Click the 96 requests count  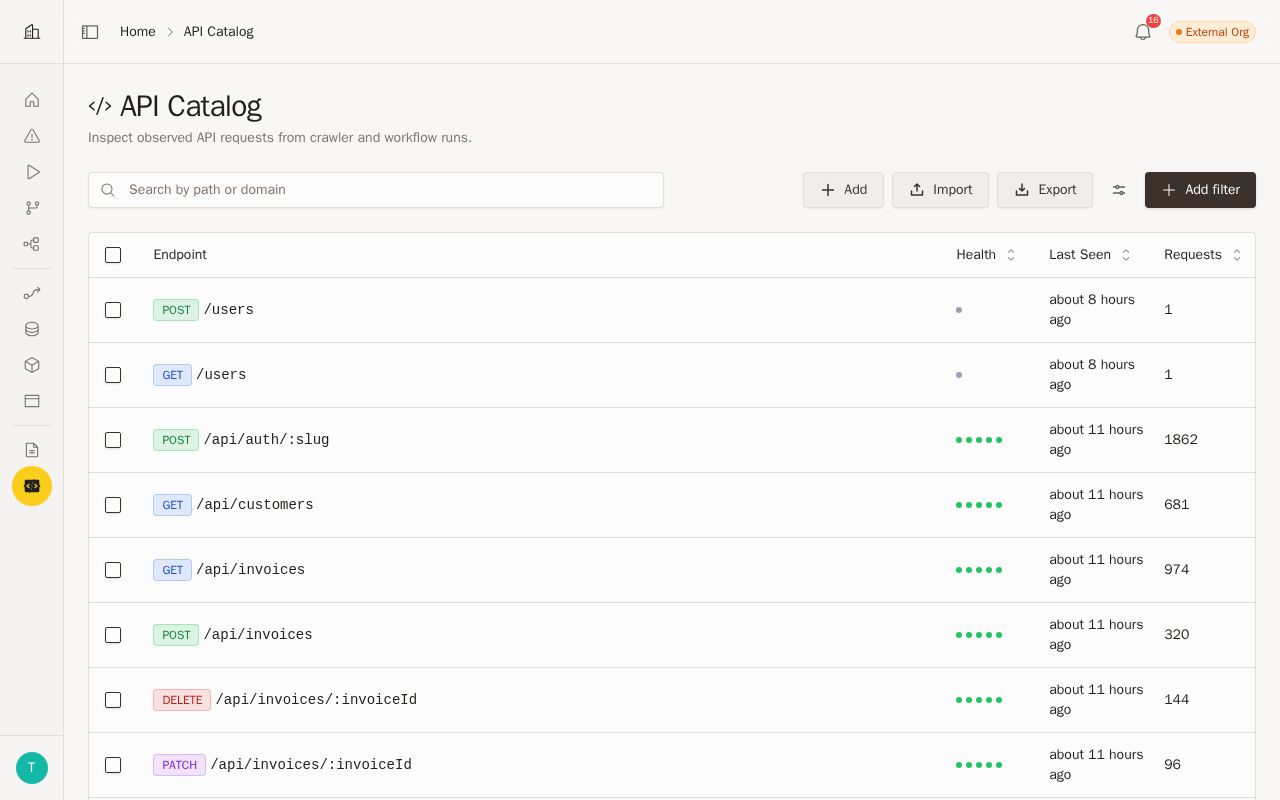[1172, 765]
